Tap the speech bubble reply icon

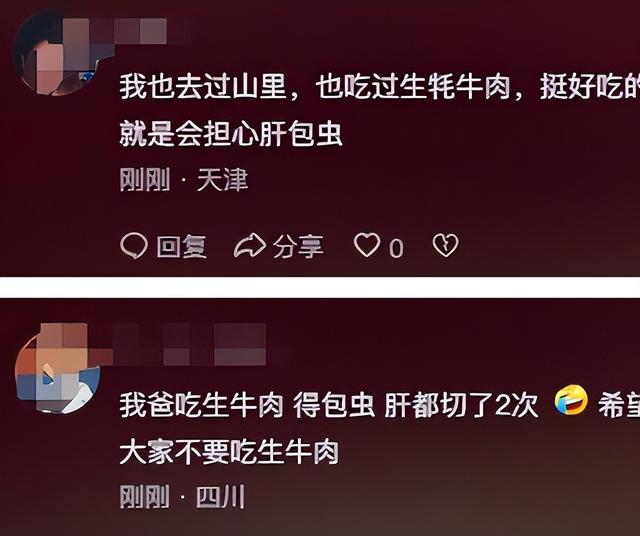tap(134, 246)
